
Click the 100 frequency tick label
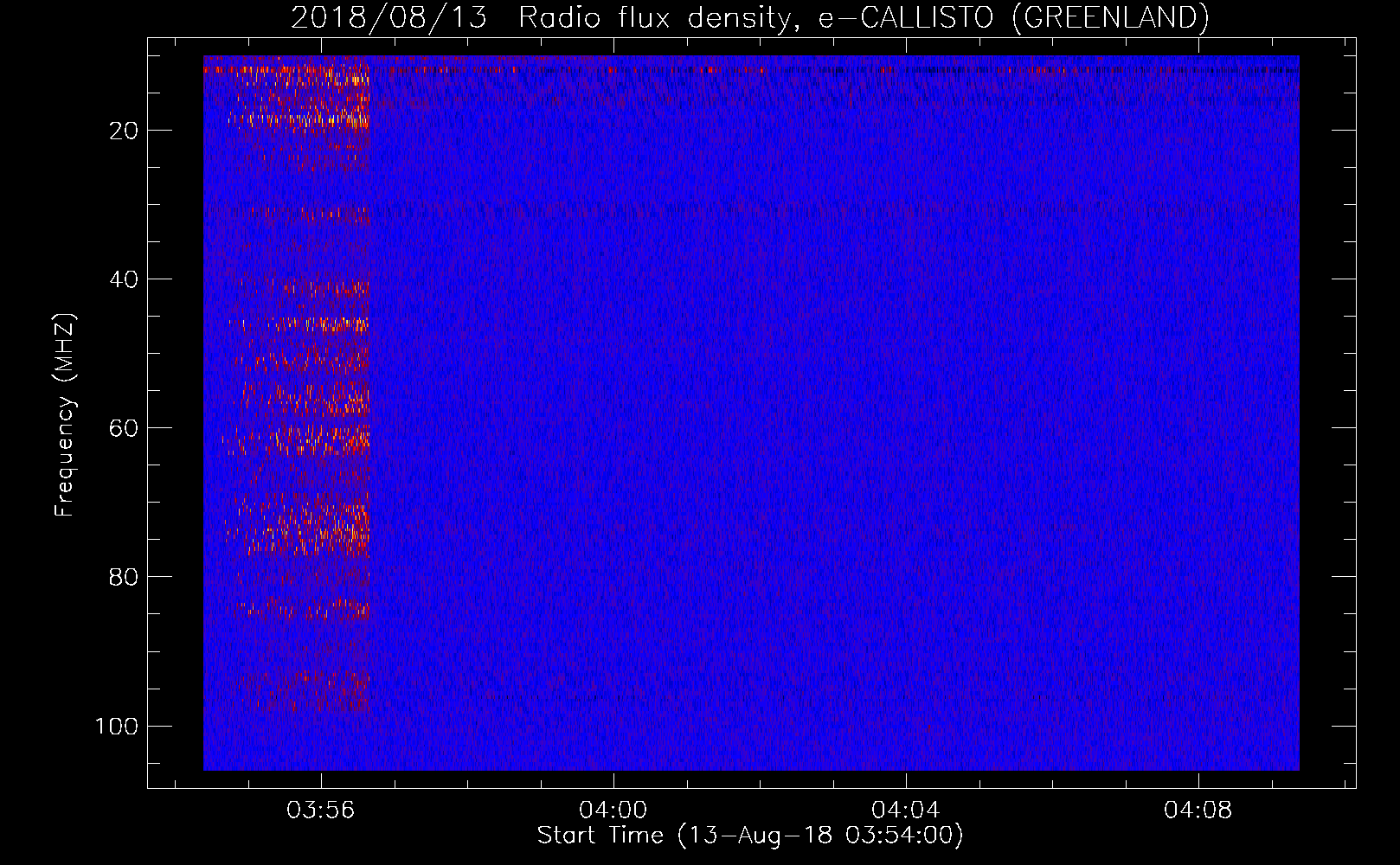pyautogui.click(x=118, y=726)
